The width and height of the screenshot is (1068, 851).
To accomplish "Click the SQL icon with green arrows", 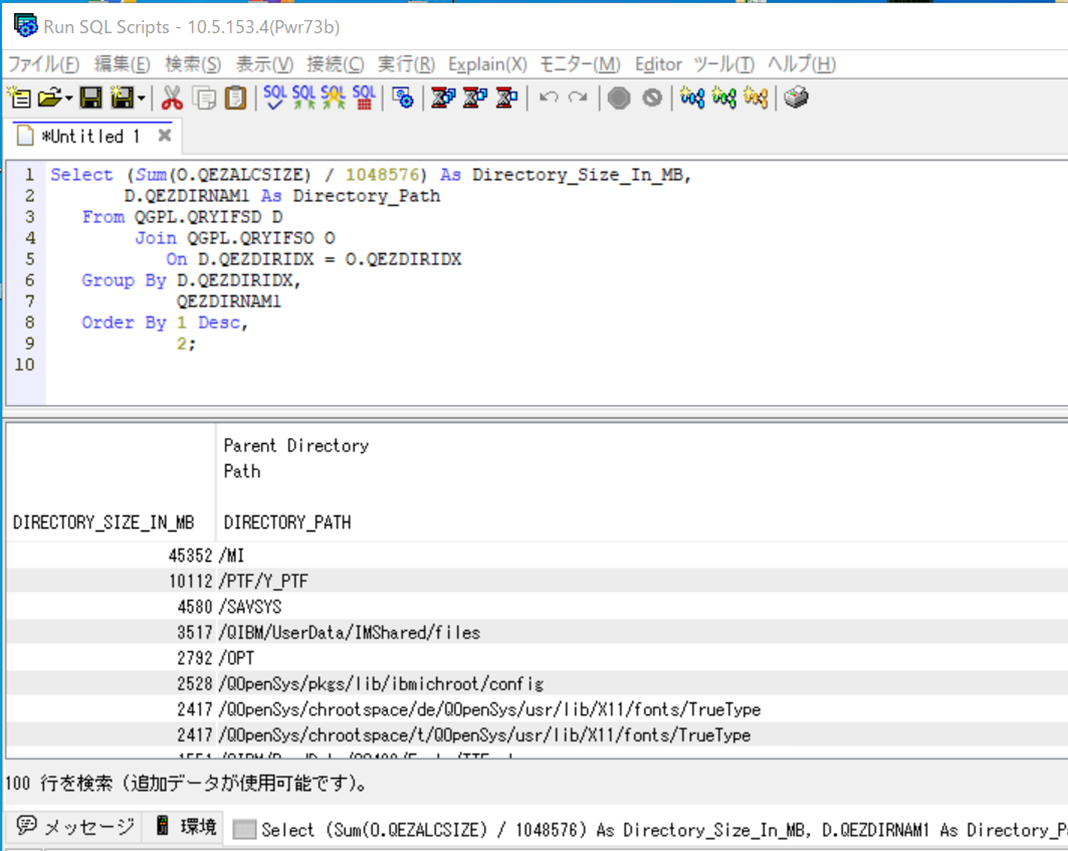I will 304,97.
